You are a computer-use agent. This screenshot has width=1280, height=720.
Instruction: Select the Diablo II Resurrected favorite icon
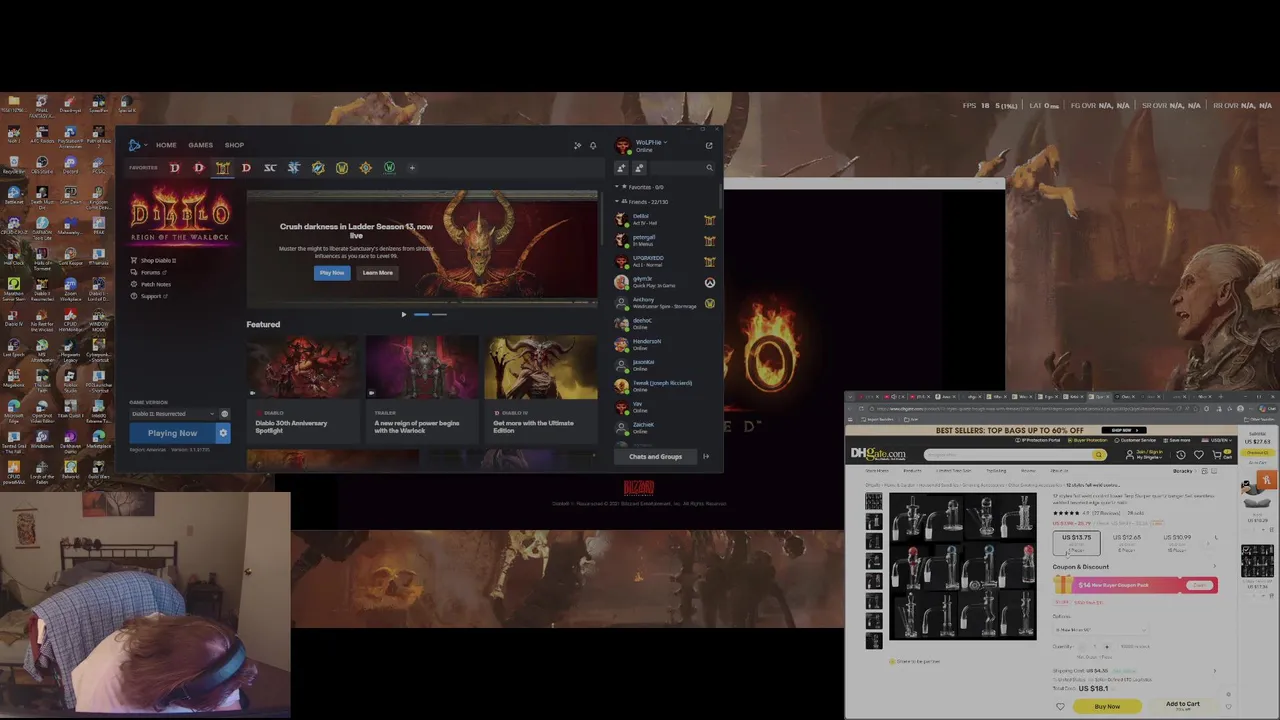click(x=222, y=168)
